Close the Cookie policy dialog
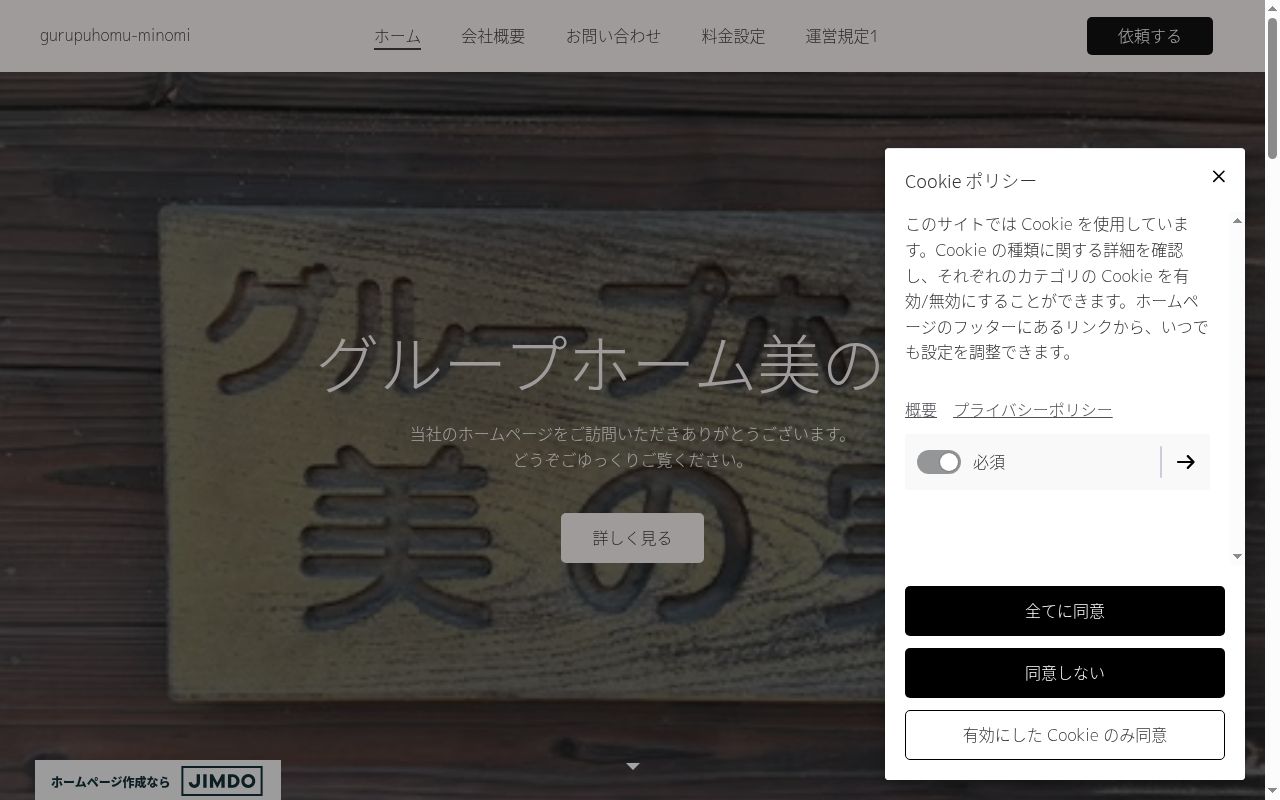The width and height of the screenshot is (1280, 800). coord(1218,176)
